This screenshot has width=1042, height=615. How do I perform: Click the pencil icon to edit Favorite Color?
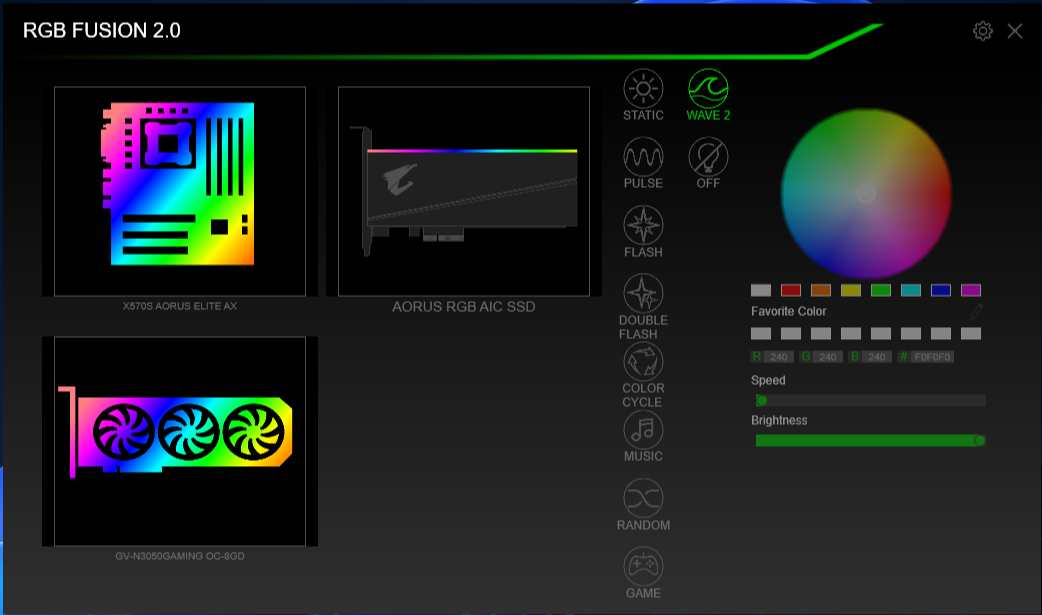point(976,311)
